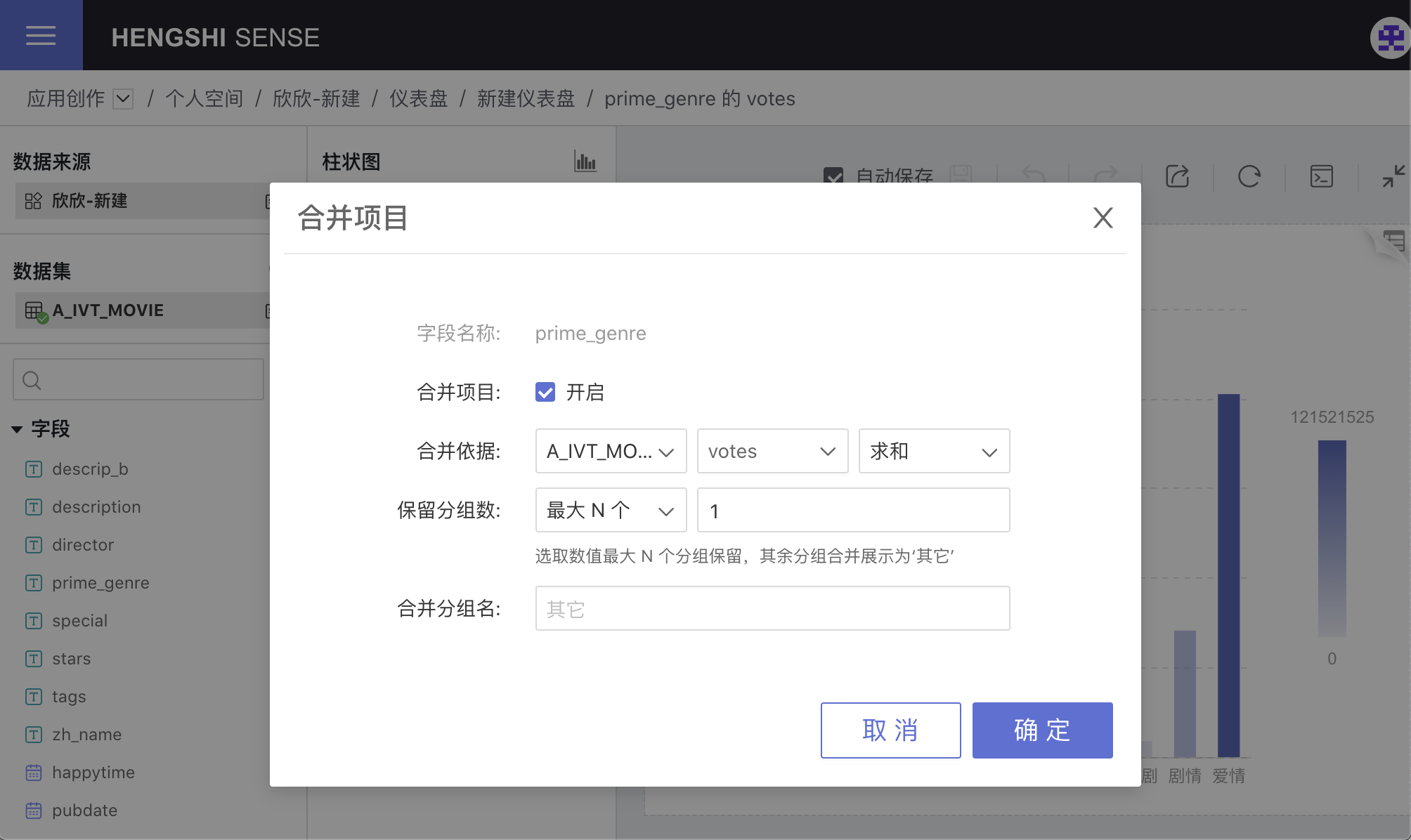This screenshot has width=1411, height=840.
Task: Open the console terminal icon
Action: click(x=1321, y=176)
